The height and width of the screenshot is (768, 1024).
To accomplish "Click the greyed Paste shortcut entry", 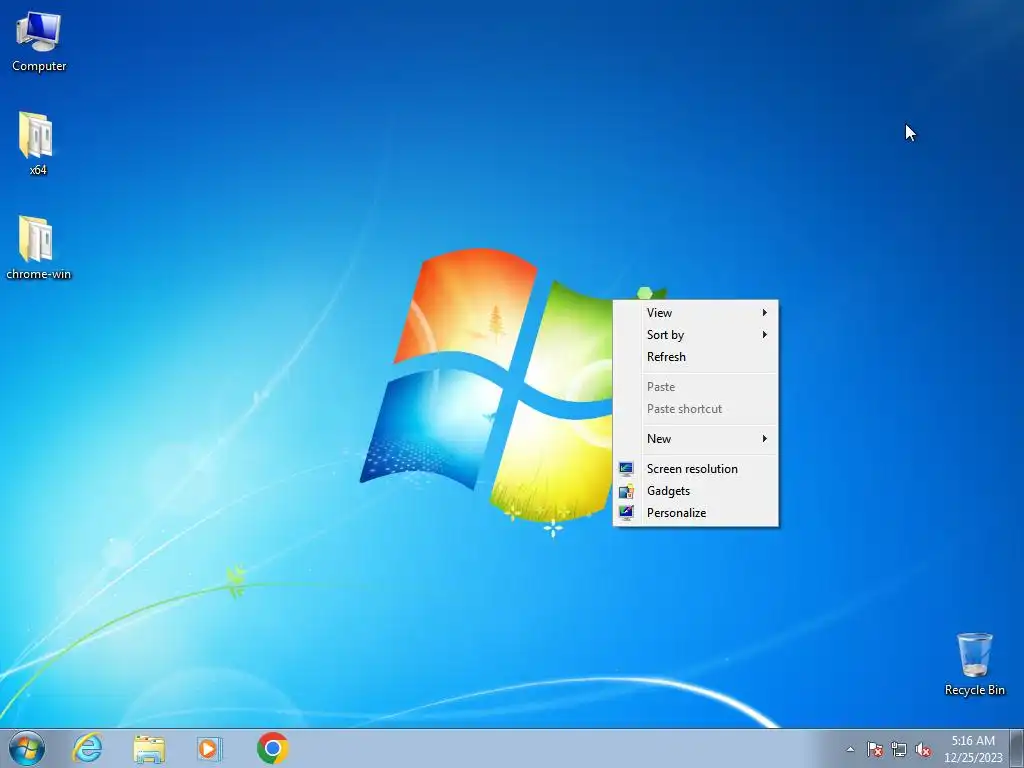I will coord(696,409).
